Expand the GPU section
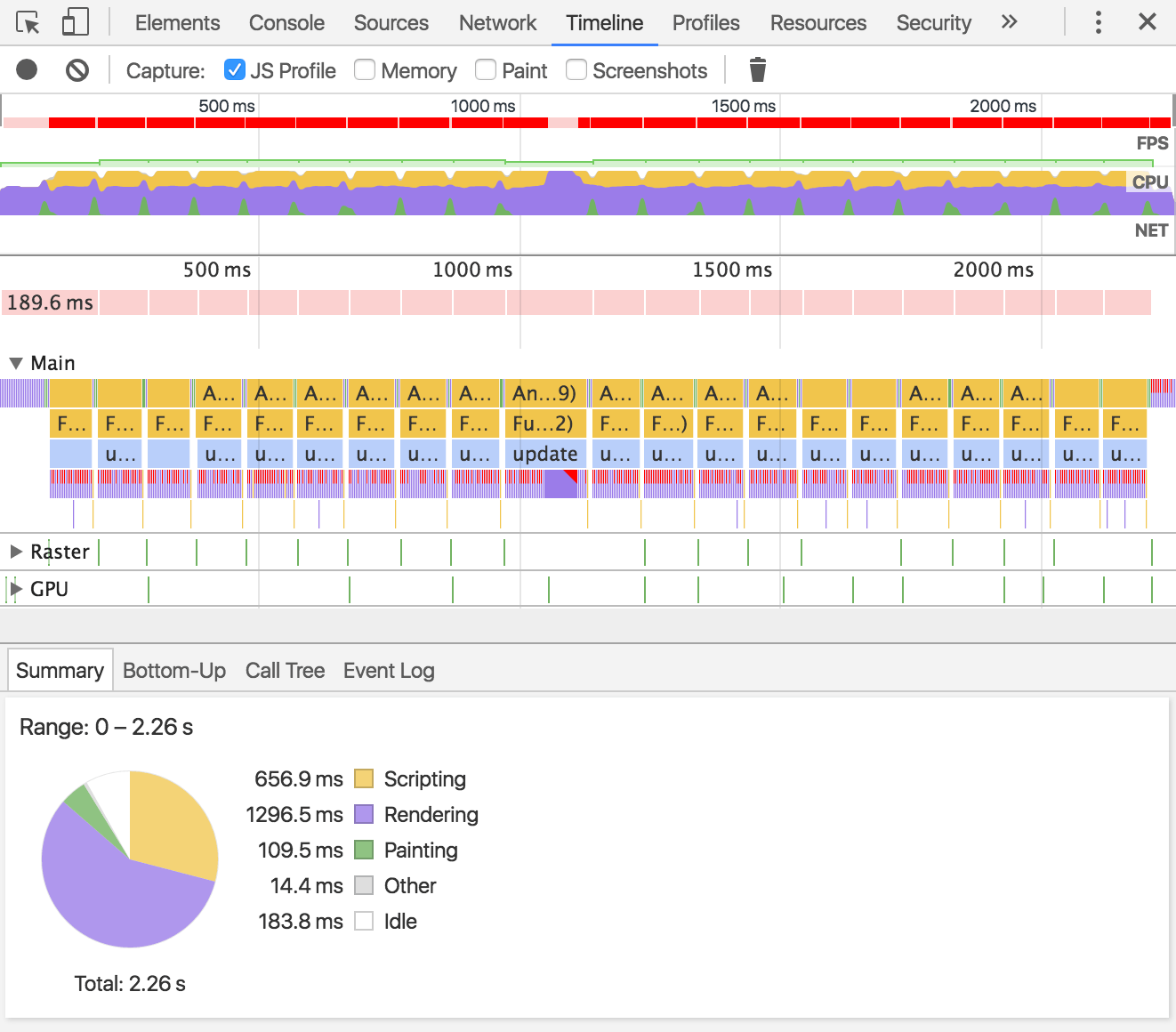The width and height of the screenshot is (1176, 1032). (x=16, y=589)
